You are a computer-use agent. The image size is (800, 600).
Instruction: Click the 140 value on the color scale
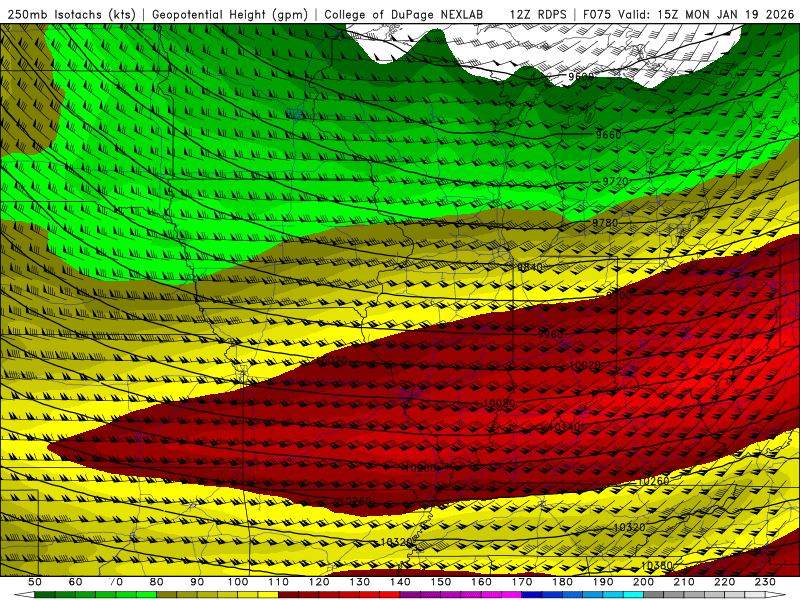pyautogui.click(x=401, y=582)
